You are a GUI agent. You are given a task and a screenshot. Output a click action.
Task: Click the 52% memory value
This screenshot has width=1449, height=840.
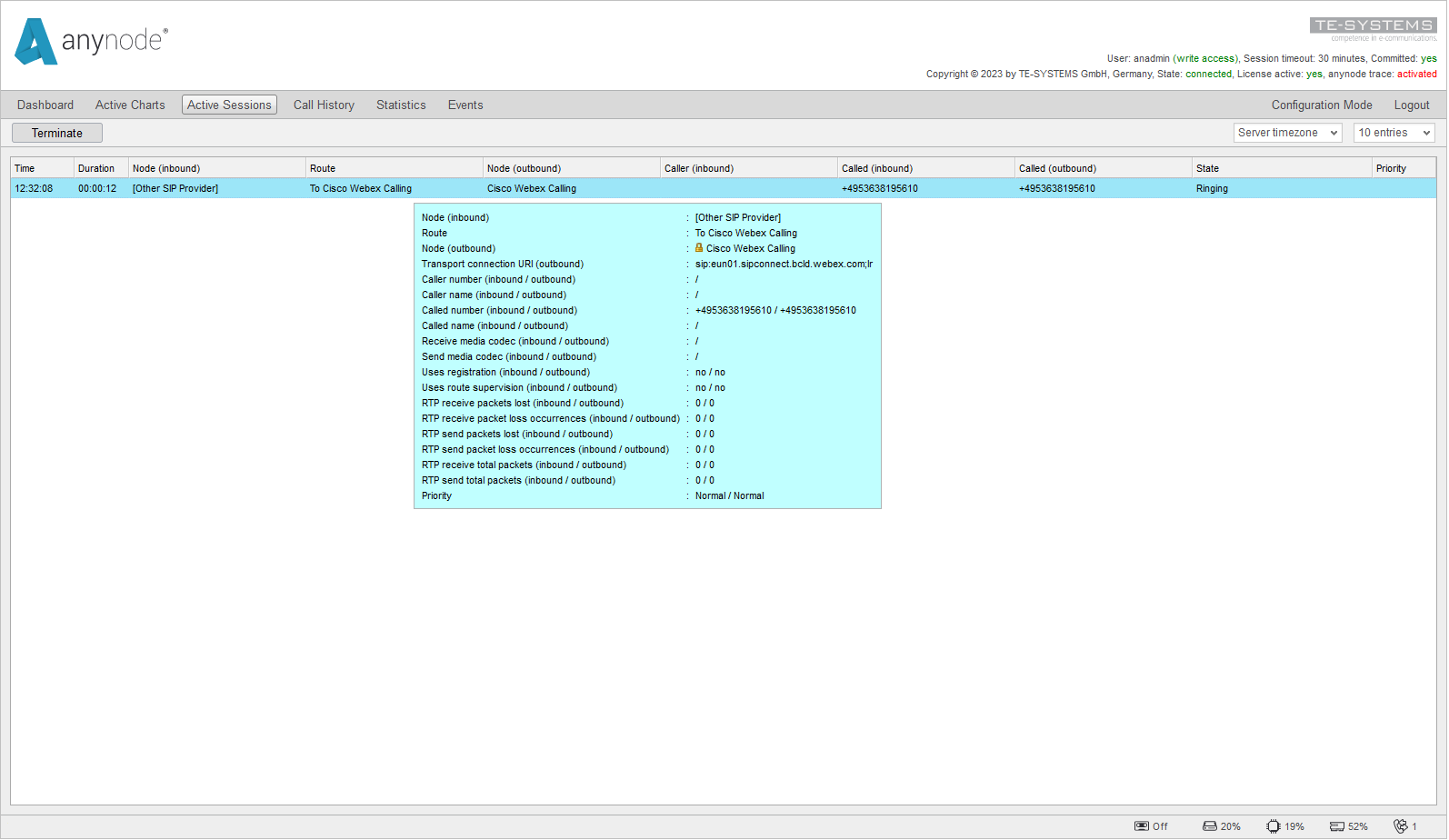[1358, 826]
